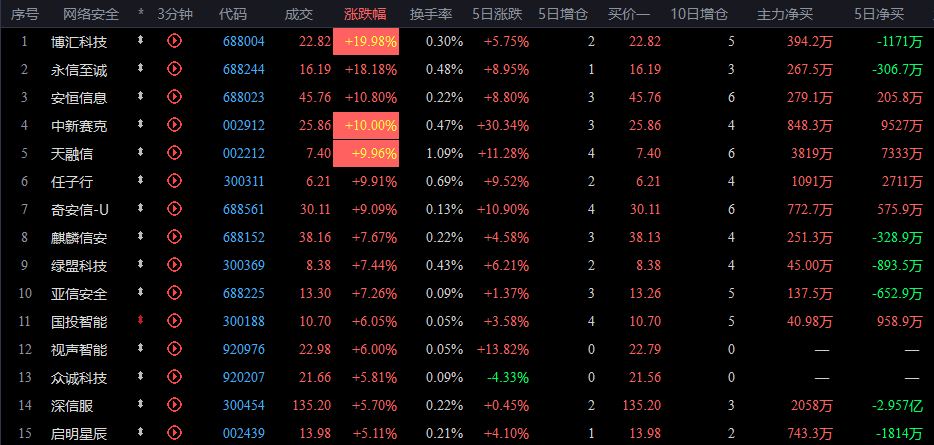Open 3-minute replay icon for 天融信
The image size is (934, 445).
174,153
